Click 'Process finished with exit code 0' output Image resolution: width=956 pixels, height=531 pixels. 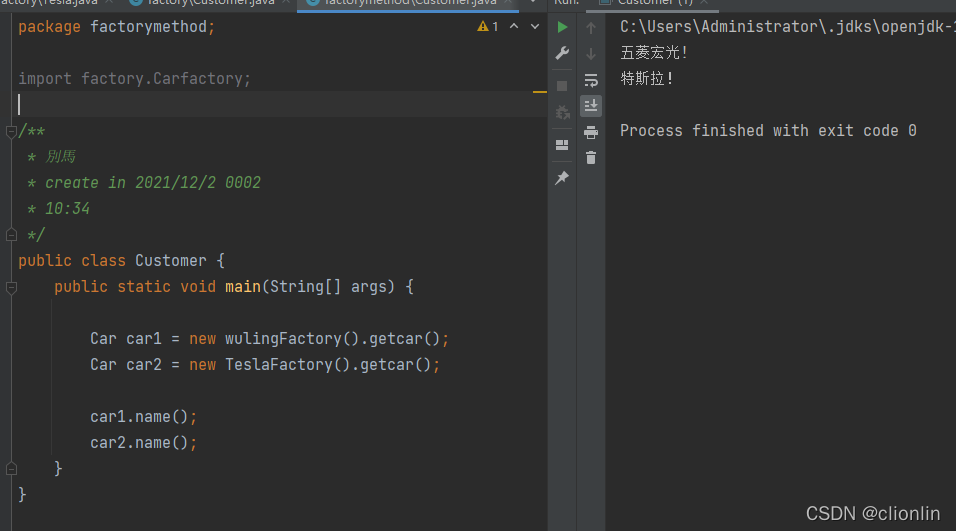768,130
